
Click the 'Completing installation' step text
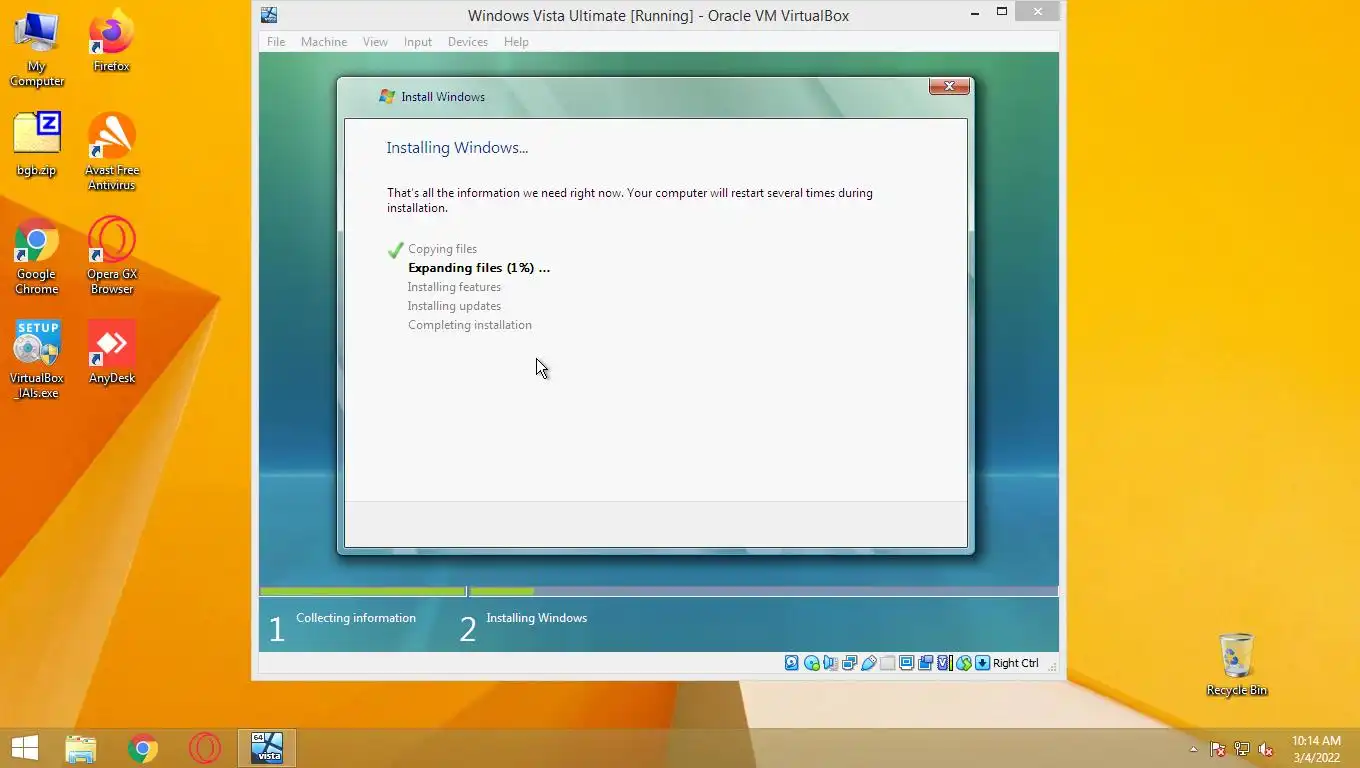[x=470, y=325]
